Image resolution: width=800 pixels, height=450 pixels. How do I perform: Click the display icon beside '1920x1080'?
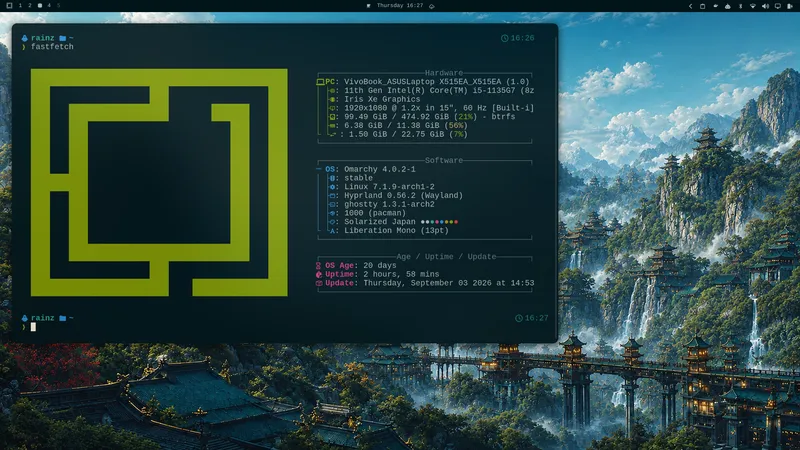coord(332,108)
